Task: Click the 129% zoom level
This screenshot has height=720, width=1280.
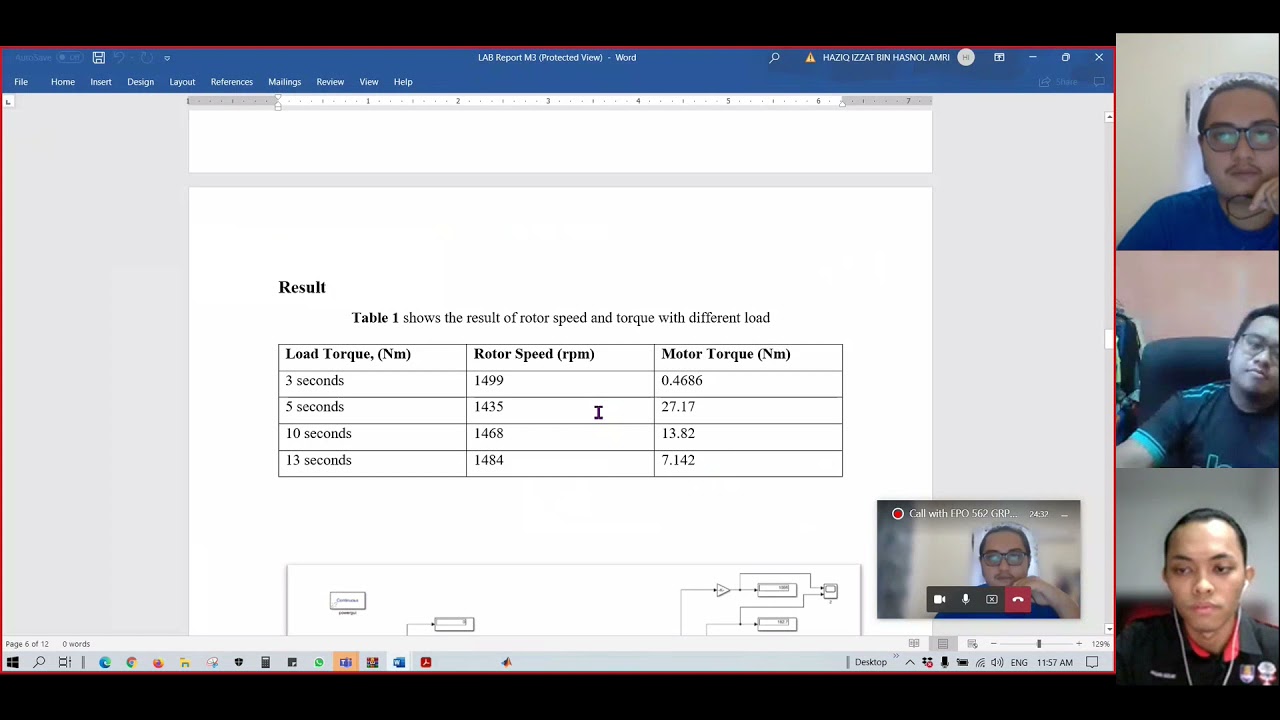Action: [1100, 644]
